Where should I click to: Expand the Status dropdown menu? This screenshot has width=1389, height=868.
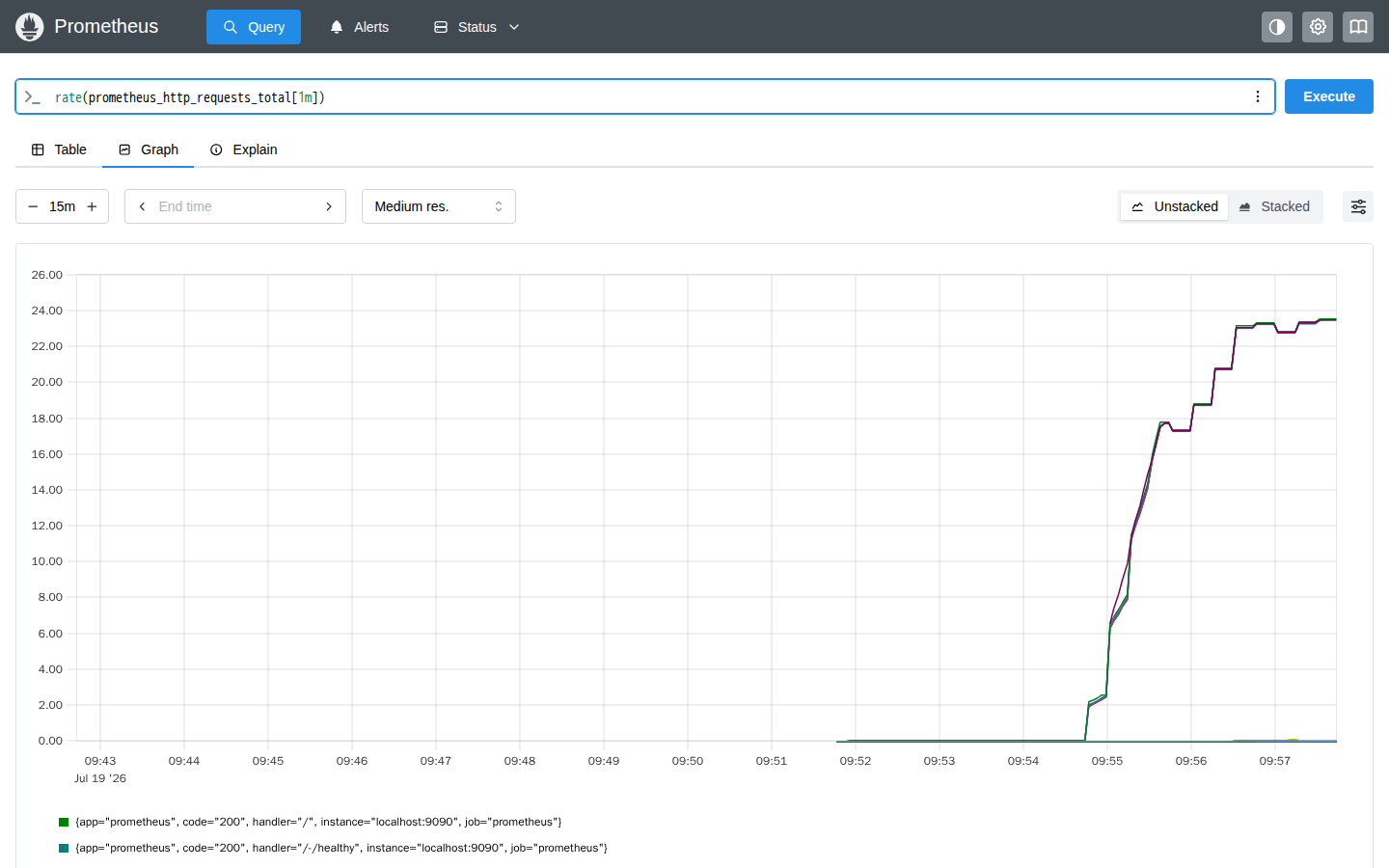[477, 27]
